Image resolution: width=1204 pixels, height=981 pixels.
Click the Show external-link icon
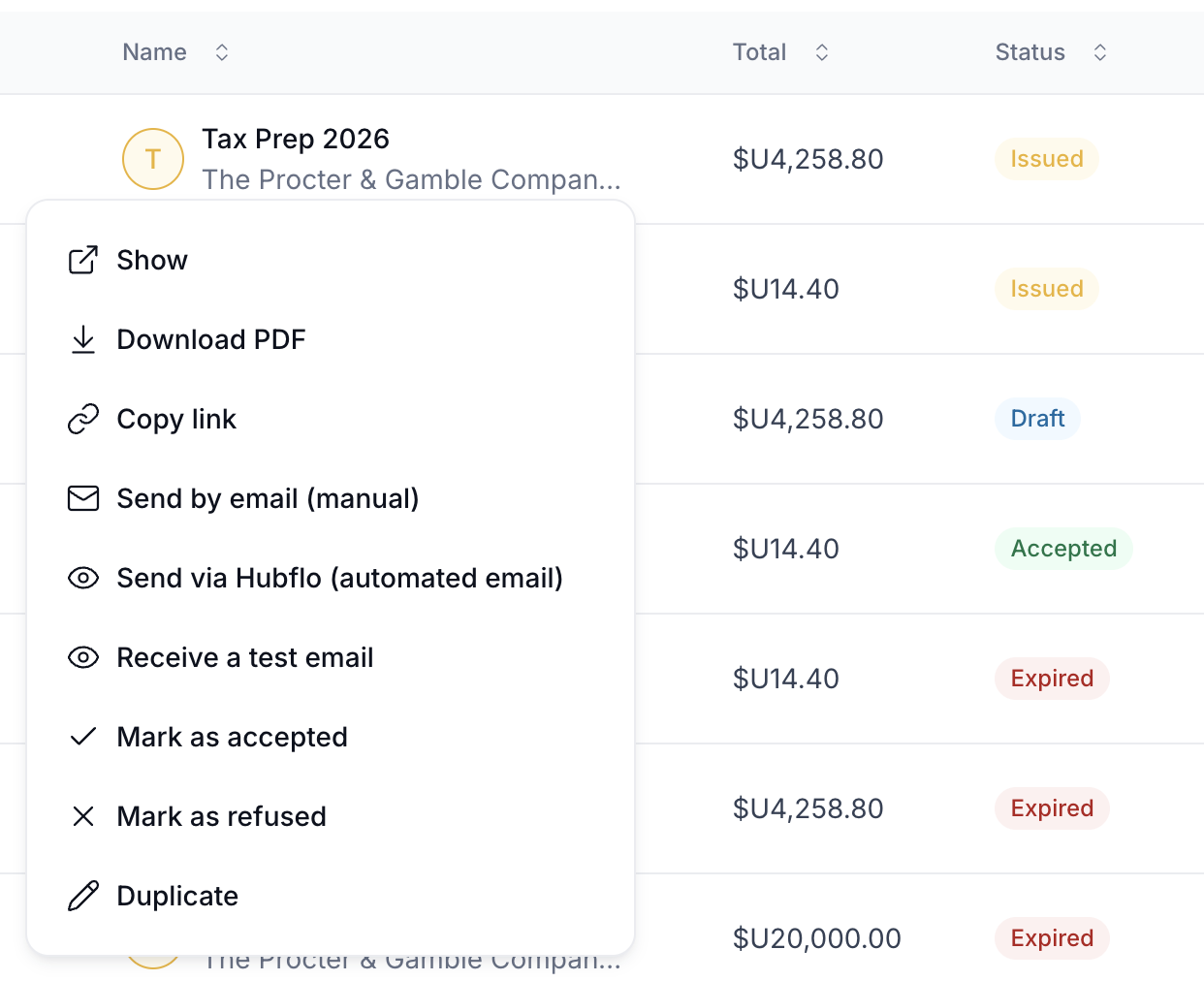[83, 260]
